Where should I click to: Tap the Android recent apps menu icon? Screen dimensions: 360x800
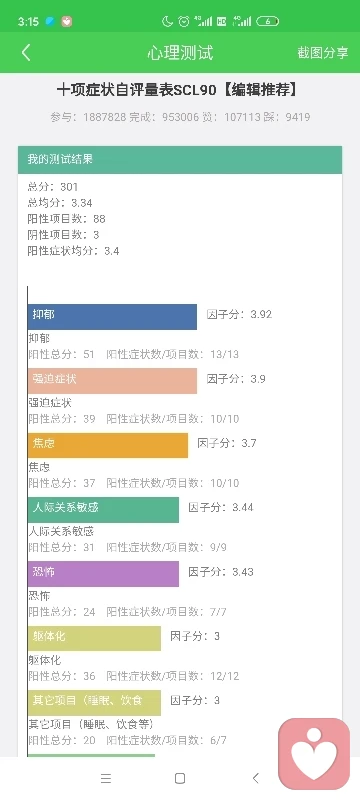tap(106, 778)
